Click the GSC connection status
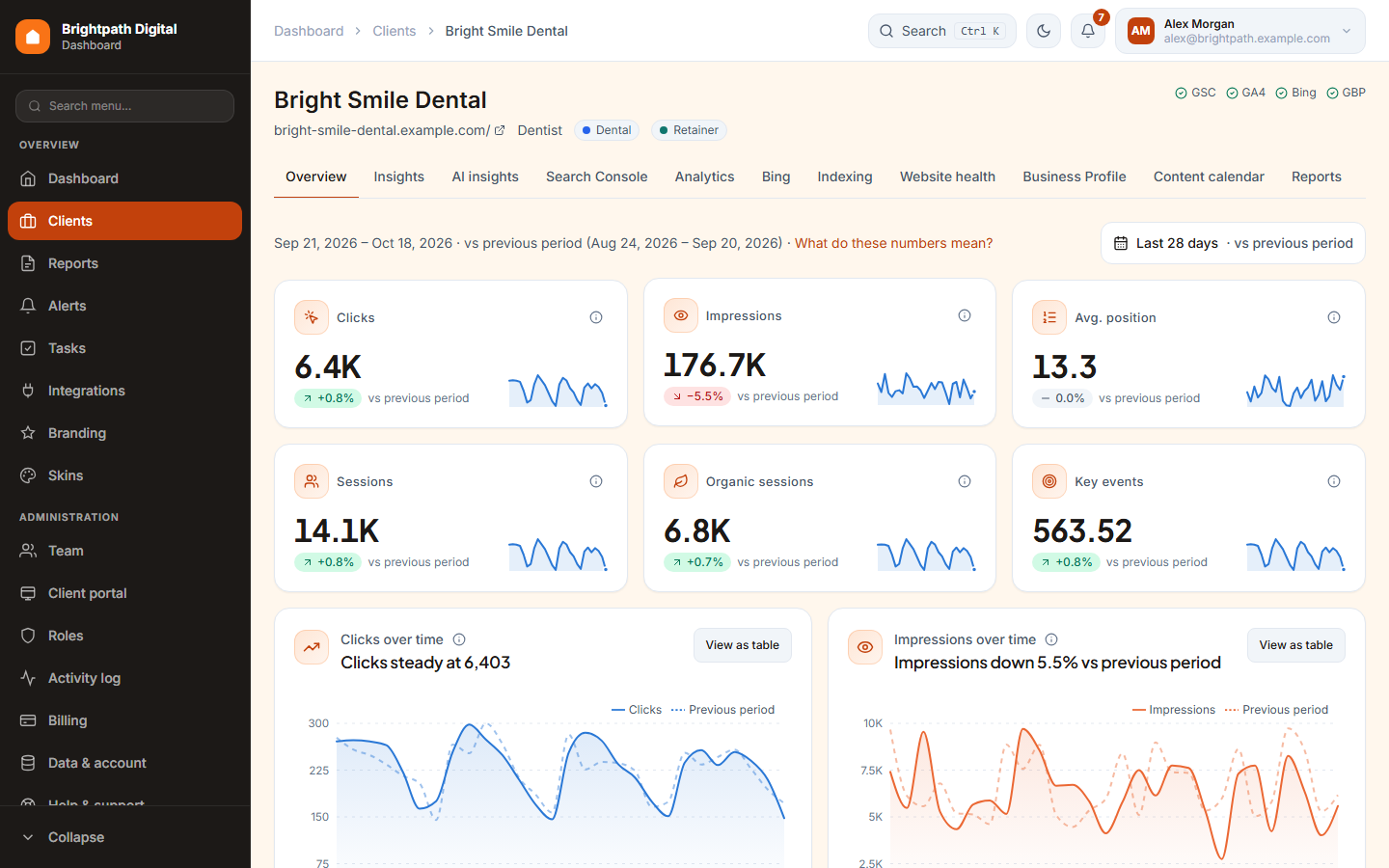Screen dimensions: 1389x868 1195,93
